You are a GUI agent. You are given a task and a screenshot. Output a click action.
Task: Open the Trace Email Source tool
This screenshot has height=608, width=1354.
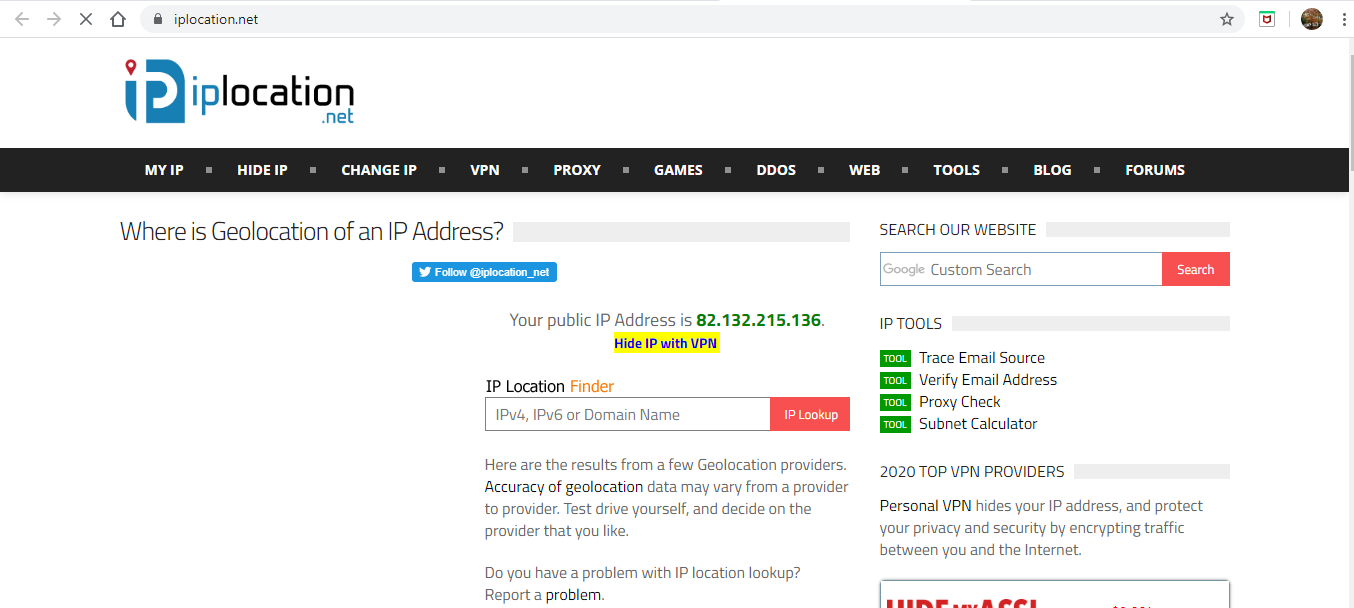click(x=982, y=358)
